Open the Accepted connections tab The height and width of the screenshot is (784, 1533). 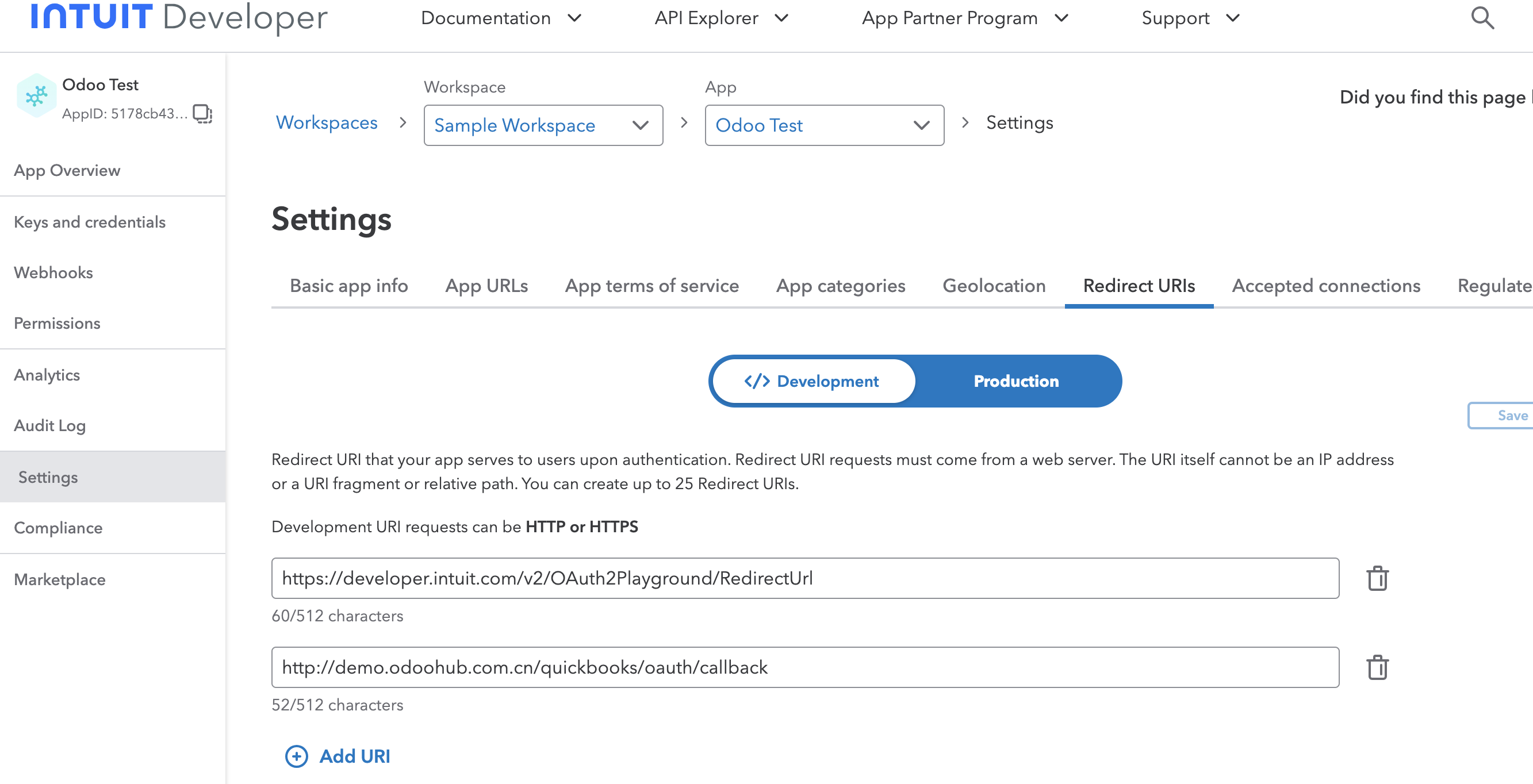click(x=1326, y=286)
